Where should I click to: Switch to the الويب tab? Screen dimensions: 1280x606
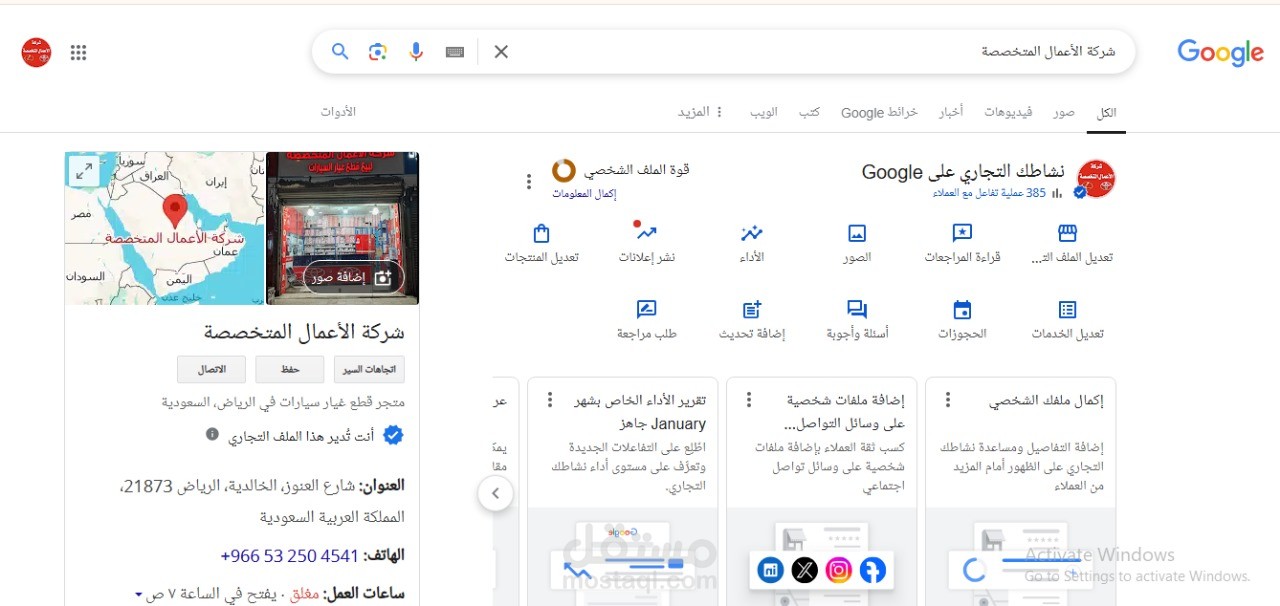click(764, 112)
